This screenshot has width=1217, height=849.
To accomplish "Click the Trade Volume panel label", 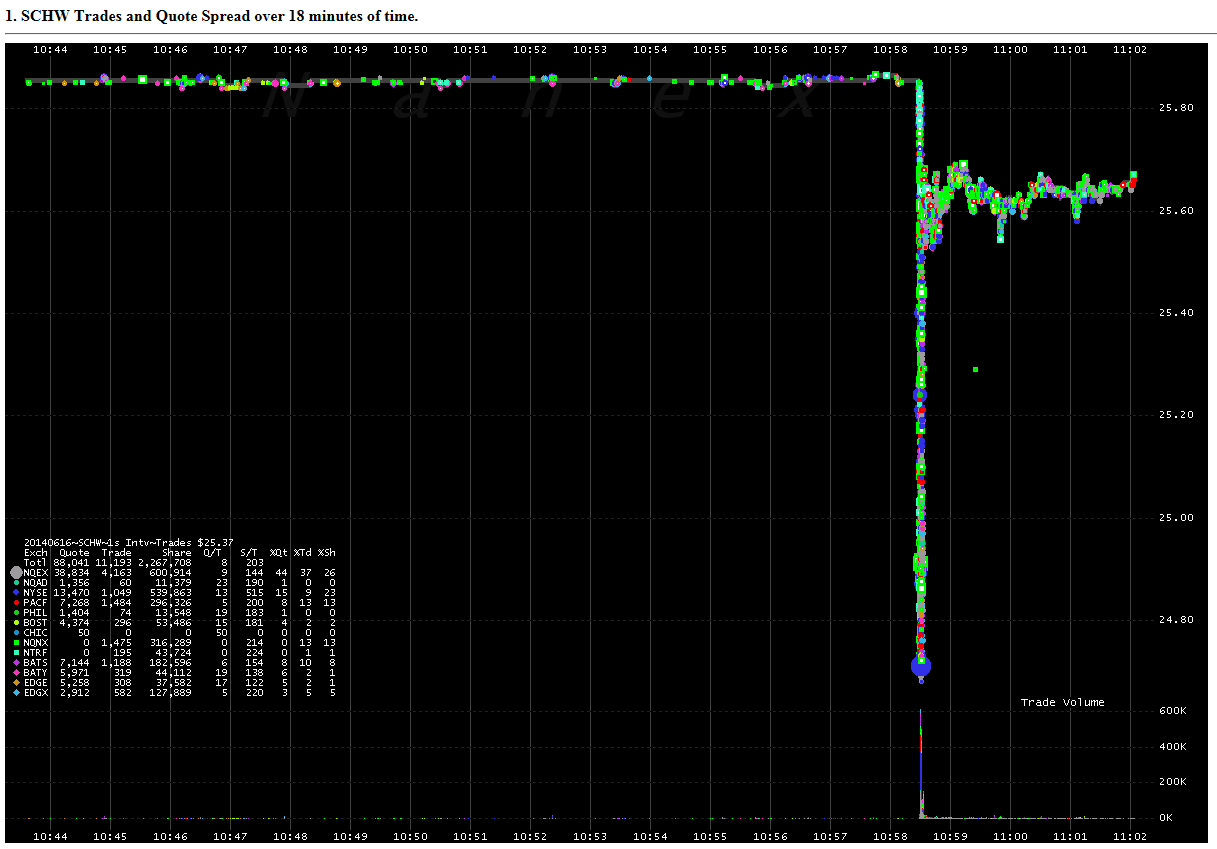I will pyautogui.click(x=1062, y=702).
